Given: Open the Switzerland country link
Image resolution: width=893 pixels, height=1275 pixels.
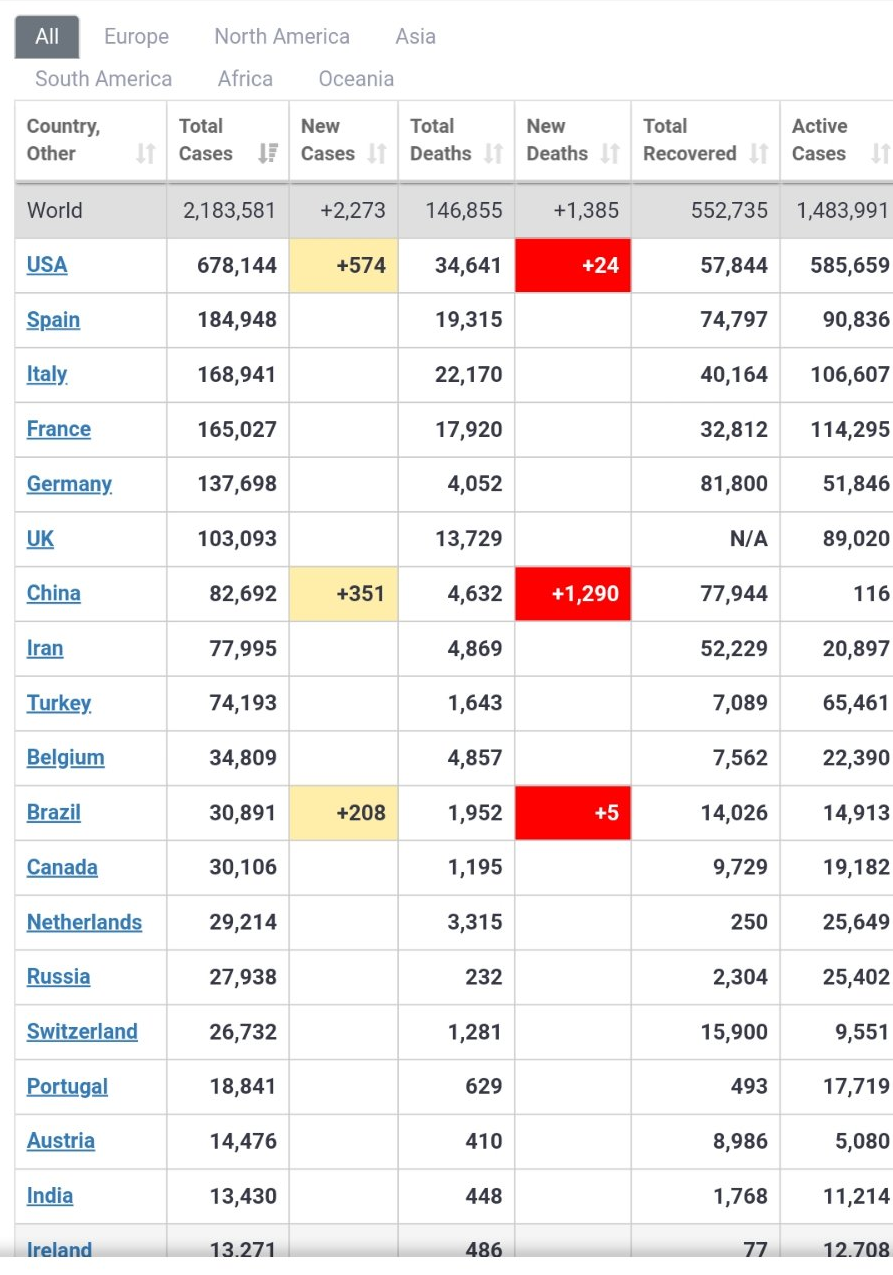Looking at the screenshot, I should coord(82,1031).
